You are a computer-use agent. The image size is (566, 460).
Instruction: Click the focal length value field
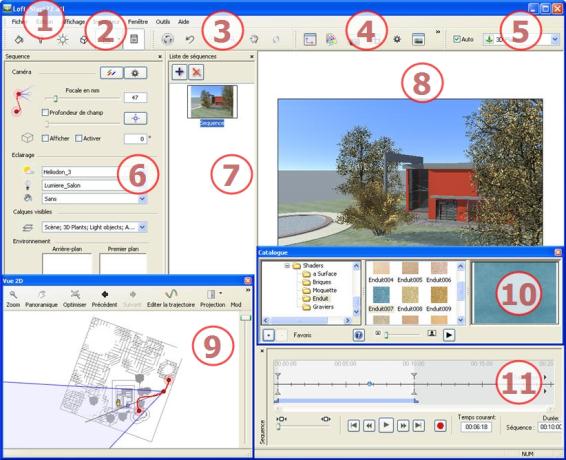pyautogui.click(x=135, y=97)
